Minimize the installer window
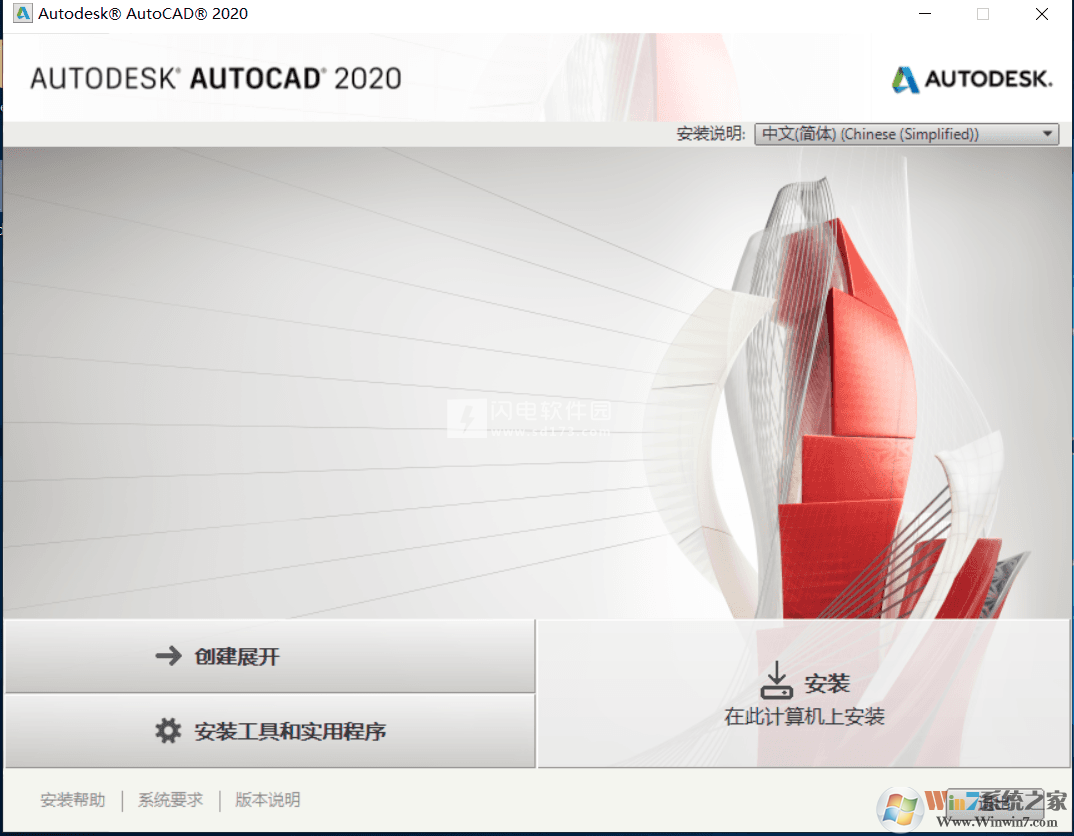Screen dimensions: 1074x836 coord(924,14)
